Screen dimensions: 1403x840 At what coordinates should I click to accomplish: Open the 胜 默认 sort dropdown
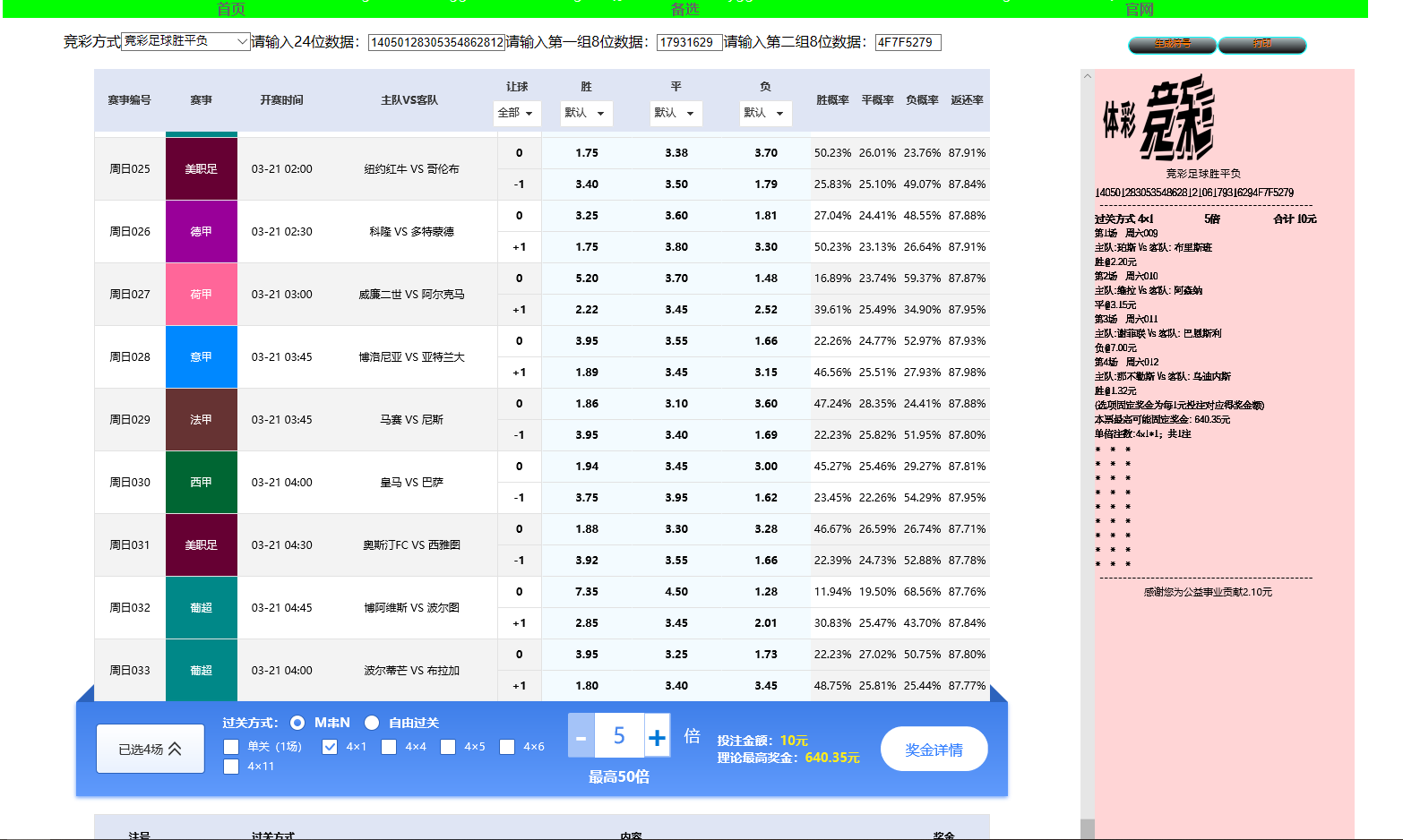pyautogui.click(x=586, y=113)
